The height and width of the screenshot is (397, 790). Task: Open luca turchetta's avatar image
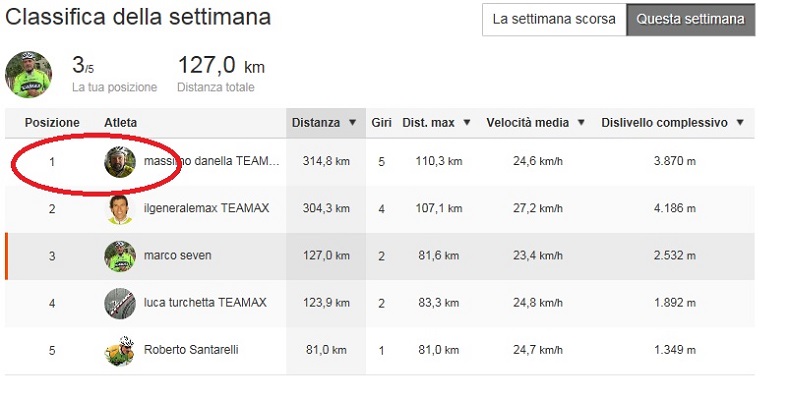coord(120,303)
